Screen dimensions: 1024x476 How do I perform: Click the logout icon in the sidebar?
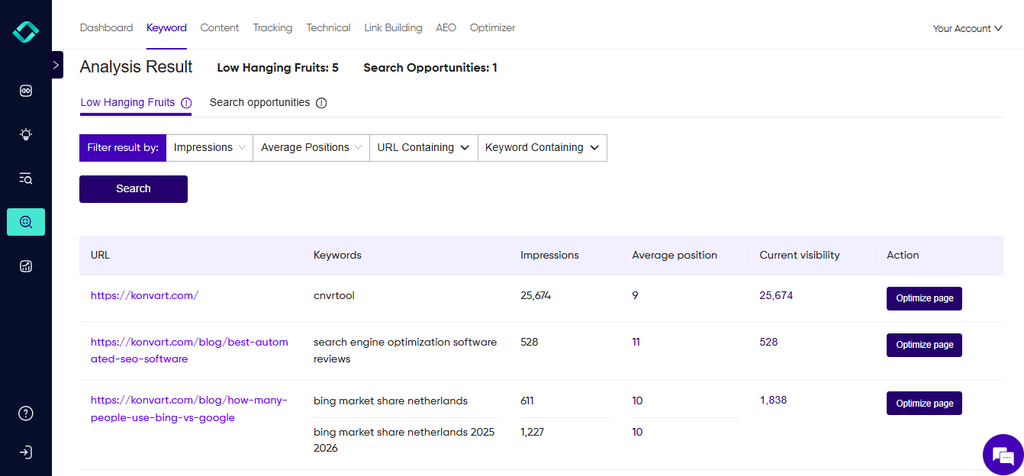click(x=25, y=452)
